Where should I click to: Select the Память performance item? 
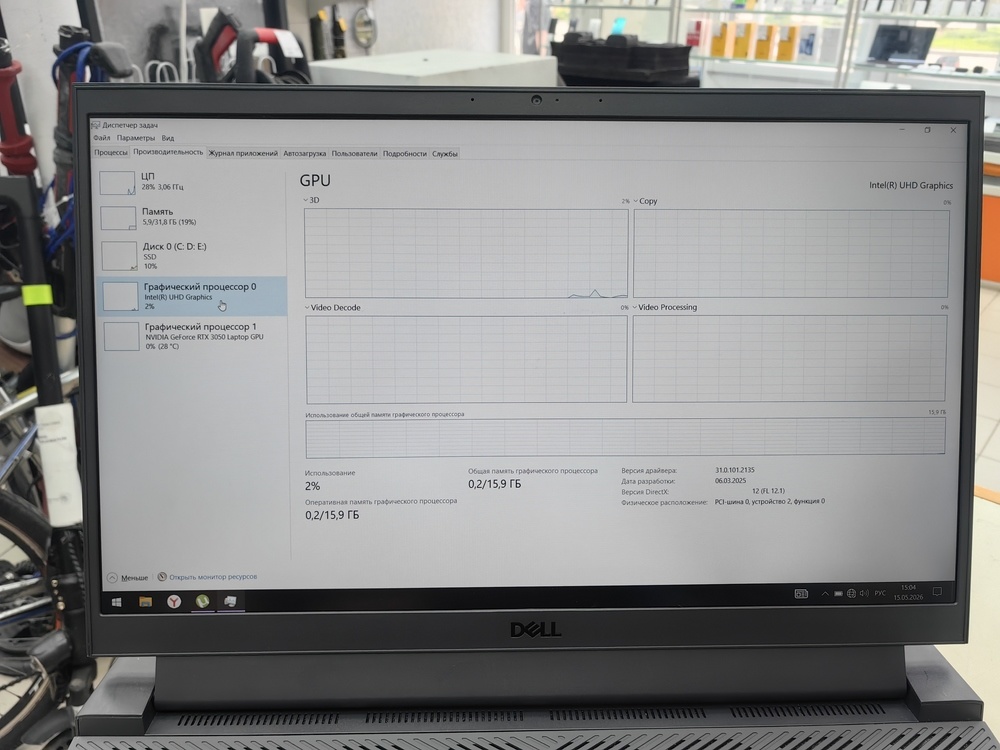pos(192,217)
